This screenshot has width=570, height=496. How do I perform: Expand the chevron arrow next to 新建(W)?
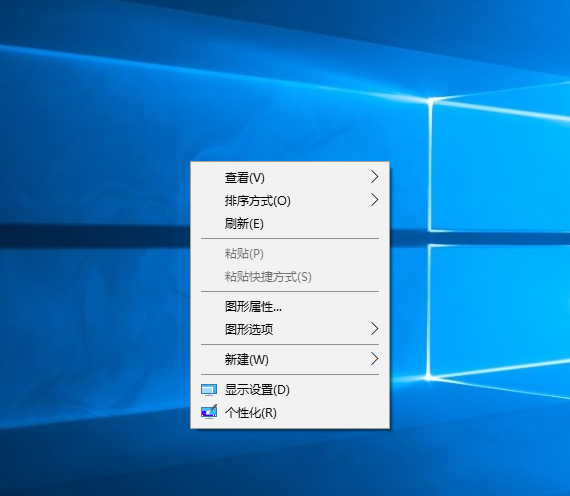tap(374, 359)
